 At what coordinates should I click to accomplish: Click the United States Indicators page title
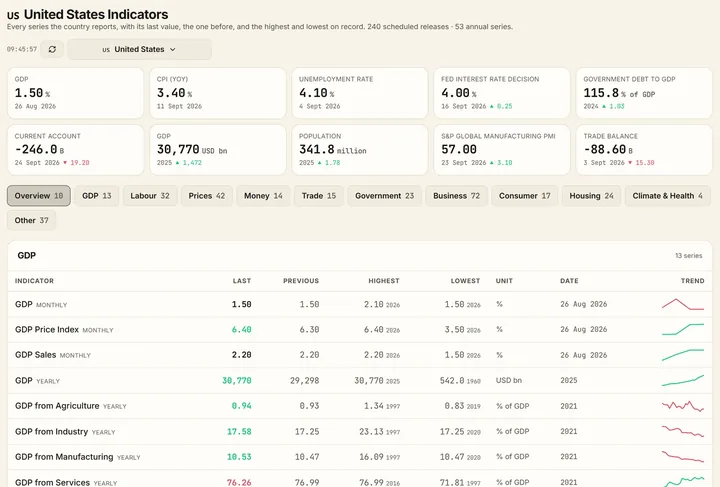click(x=96, y=14)
